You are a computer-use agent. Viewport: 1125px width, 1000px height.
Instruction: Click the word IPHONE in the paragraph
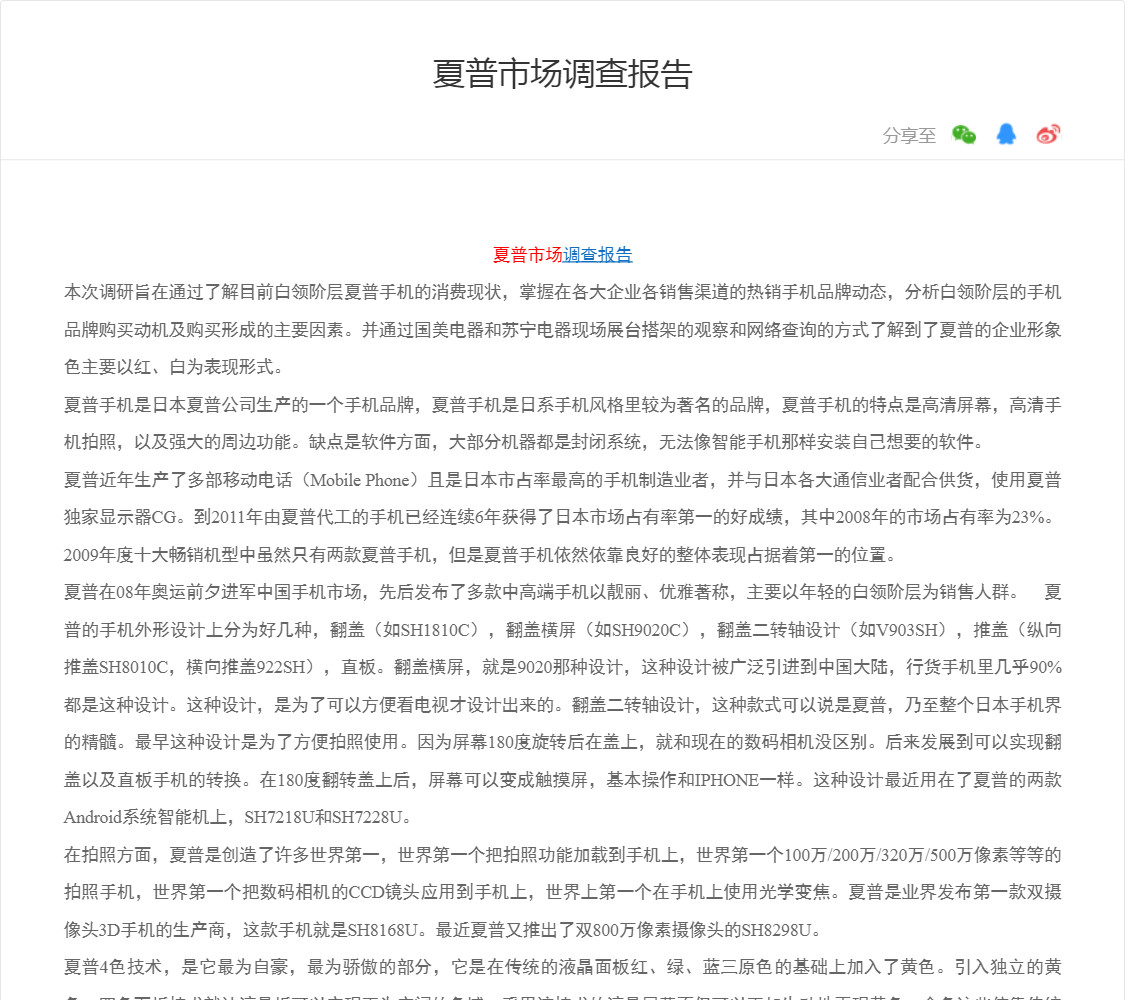(726, 780)
